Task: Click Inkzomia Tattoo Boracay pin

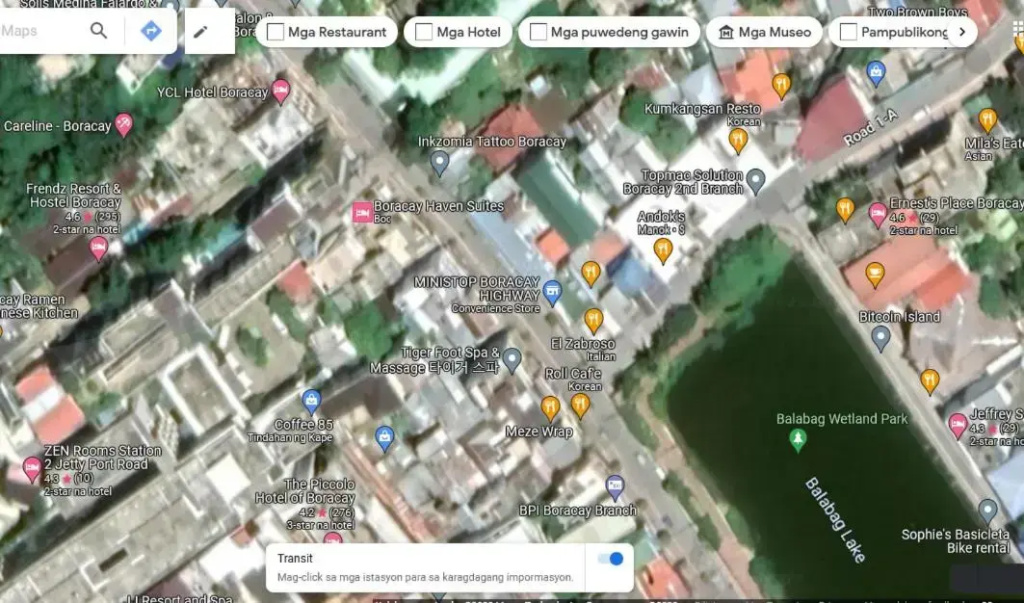Action: click(x=440, y=163)
